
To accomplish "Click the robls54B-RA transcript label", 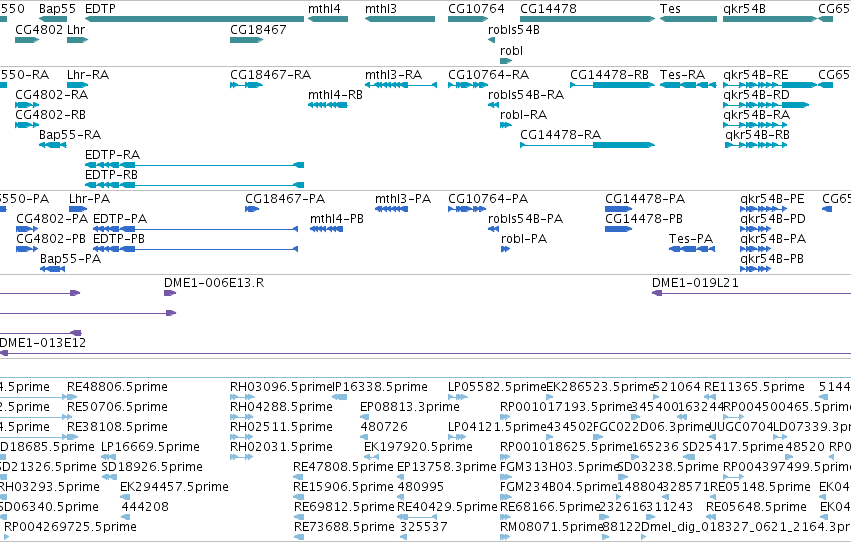I will coord(525,95).
